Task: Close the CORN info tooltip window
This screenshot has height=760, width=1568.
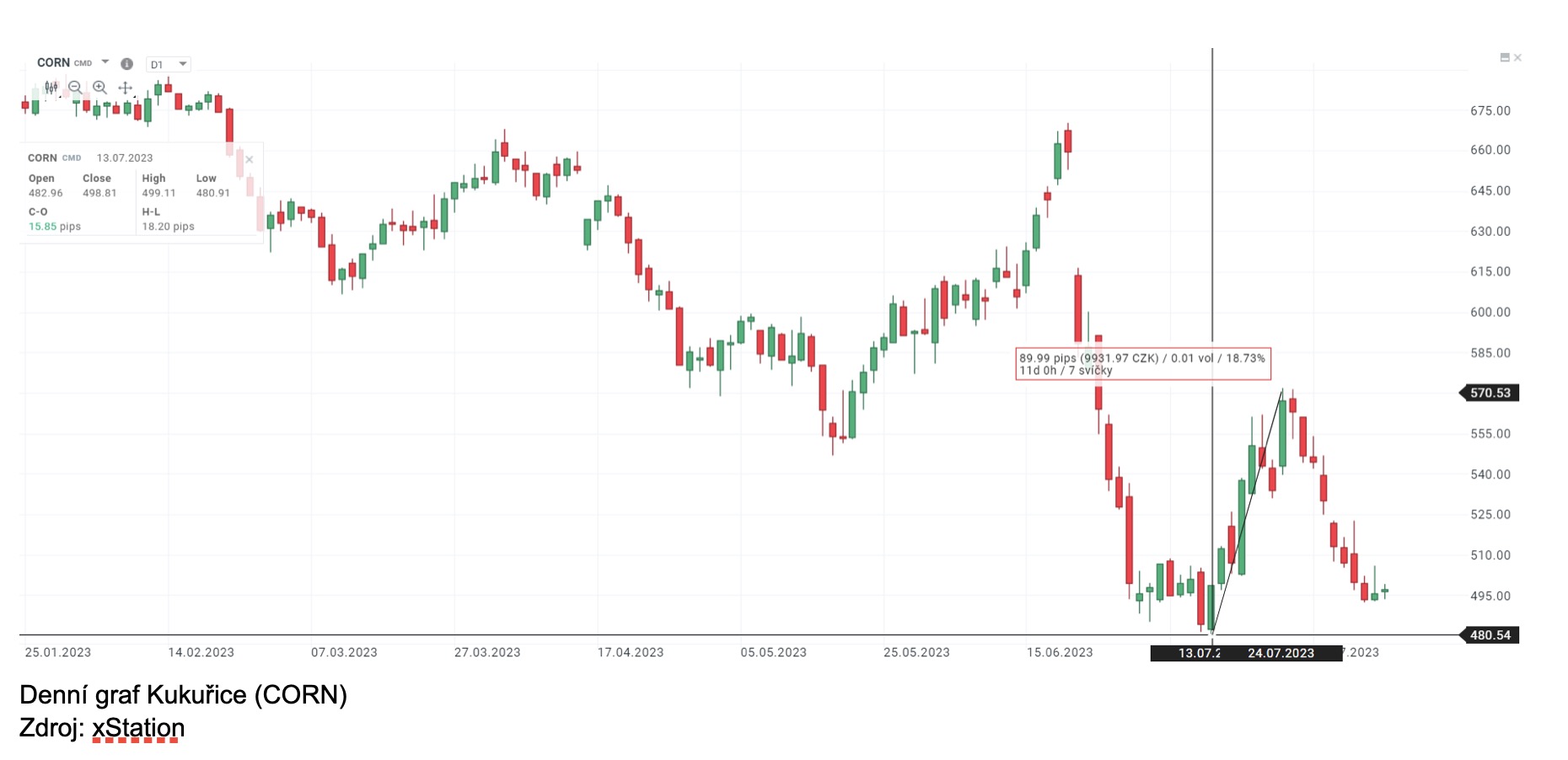Action: (250, 159)
